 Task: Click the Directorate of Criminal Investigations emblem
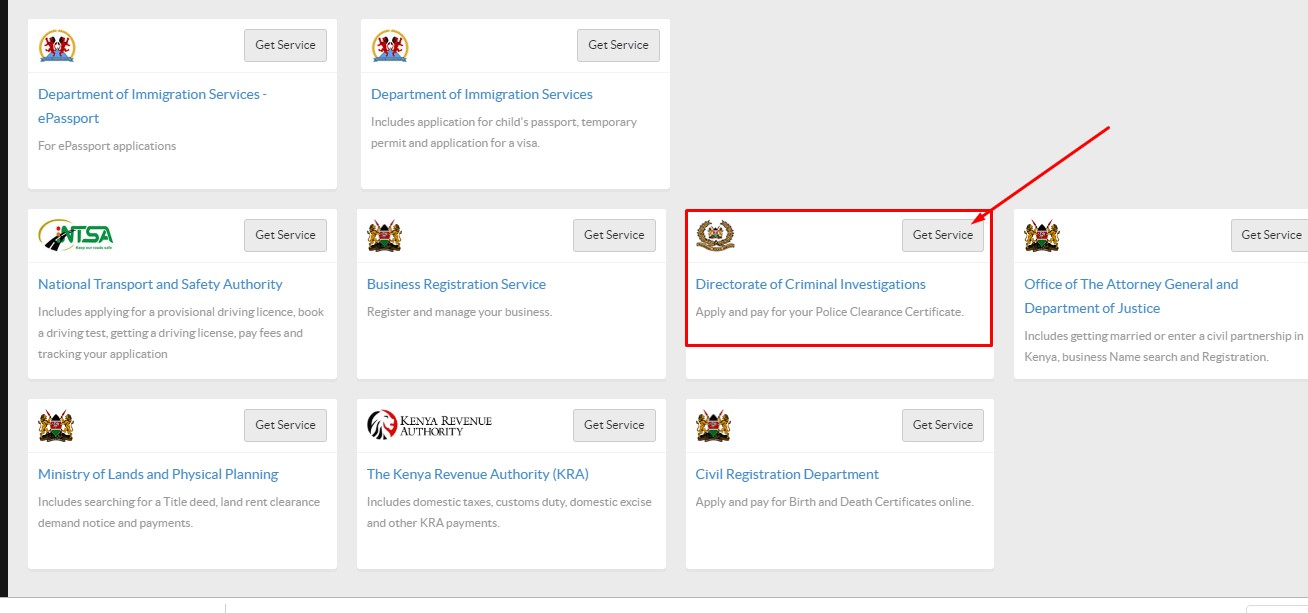pos(714,235)
